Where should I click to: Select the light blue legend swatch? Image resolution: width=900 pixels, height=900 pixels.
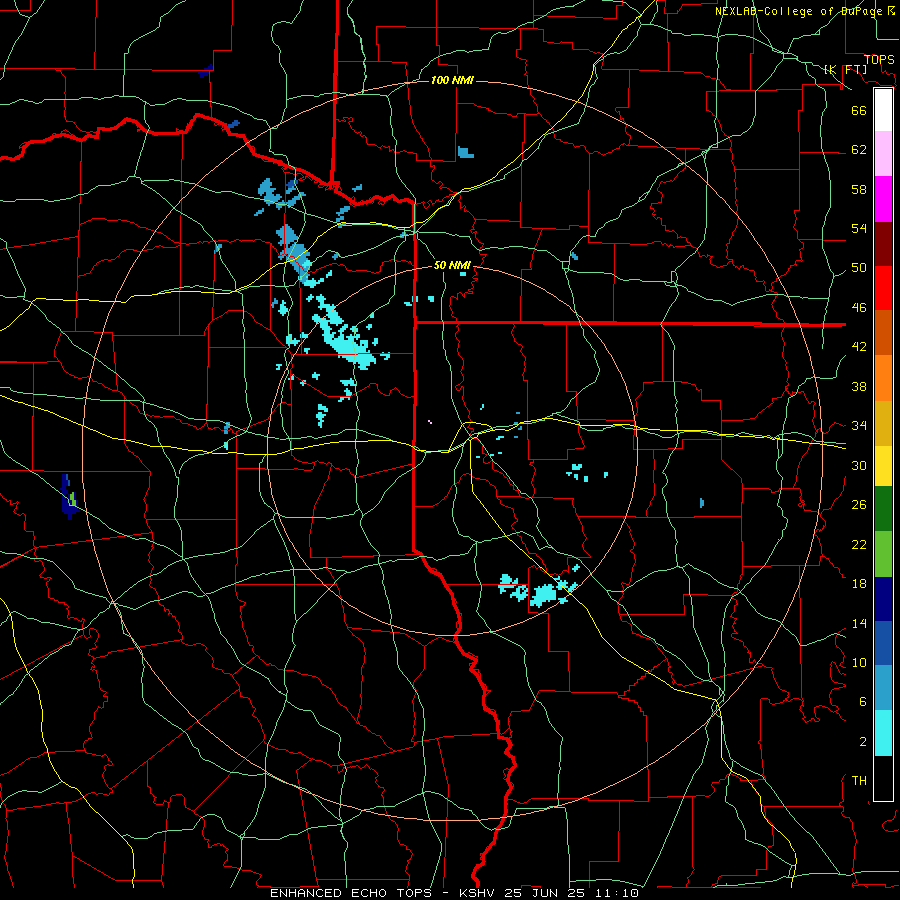pyautogui.click(x=883, y=687)
